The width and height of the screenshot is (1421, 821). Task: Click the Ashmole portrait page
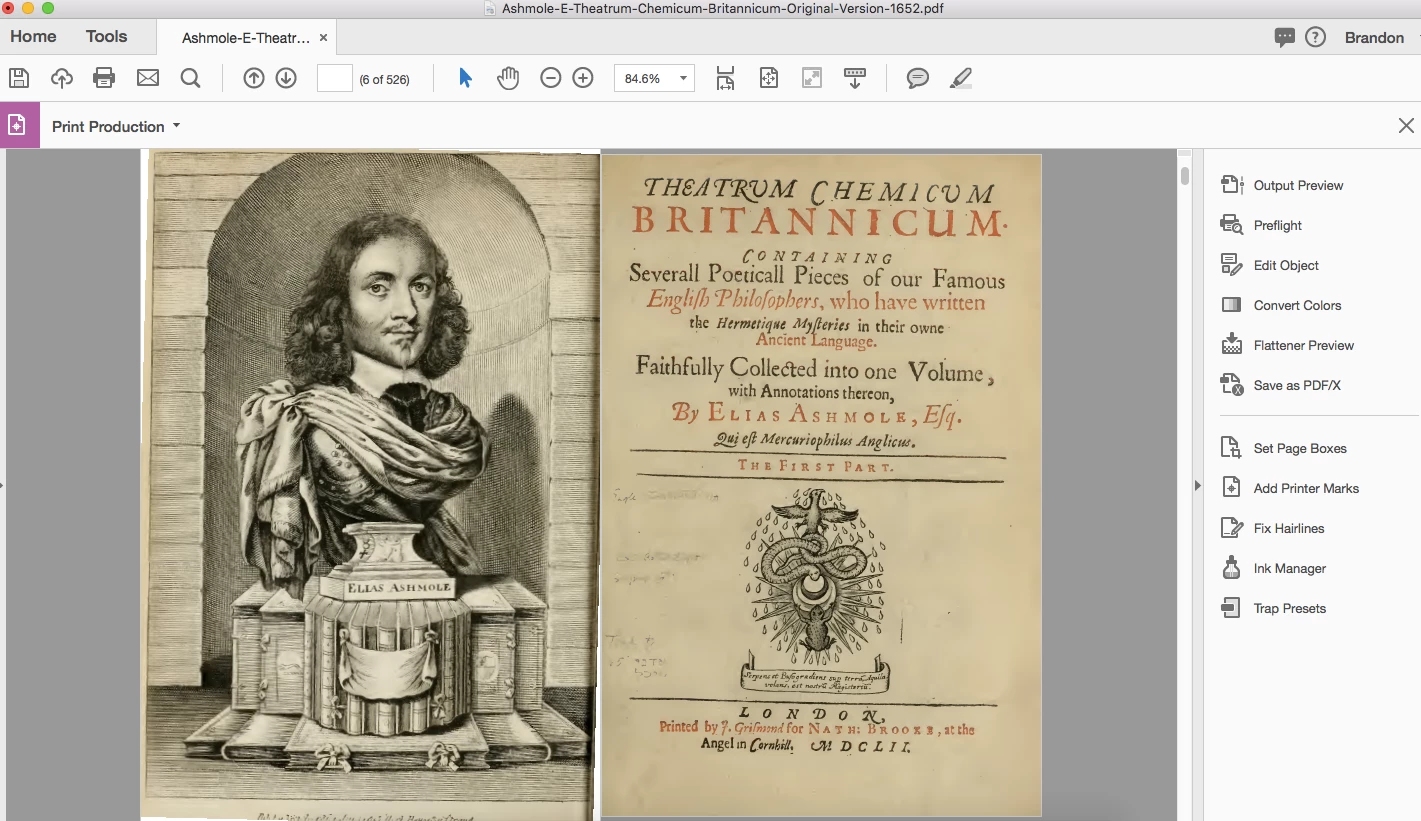(371, 485)
